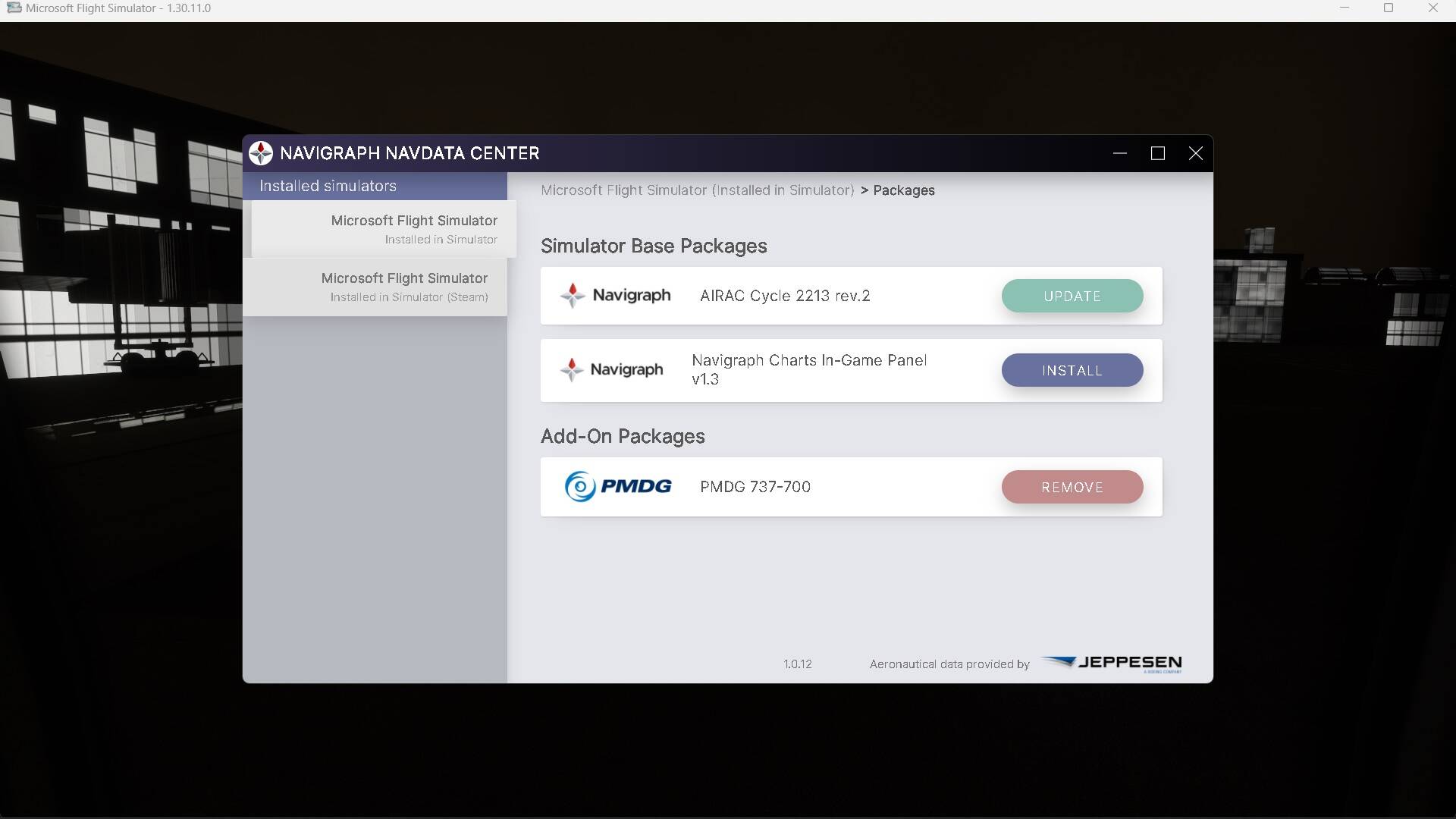
Task: Minimize the Microsoft Flight Simulator window
Action: pos(1345,8)
